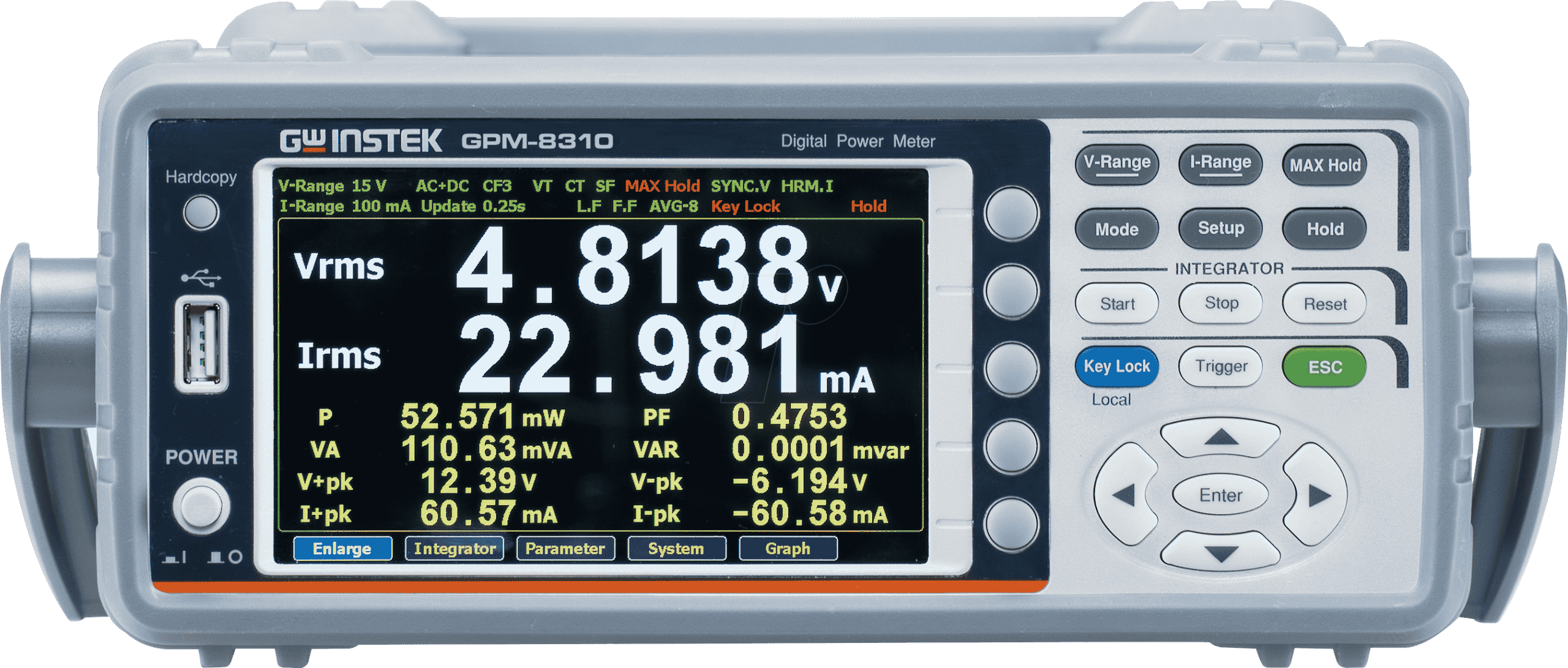Click the USB port on front panel
The height and width of the screenshot is (668, 1568).
pyautogui.click(x=202, y=344)
